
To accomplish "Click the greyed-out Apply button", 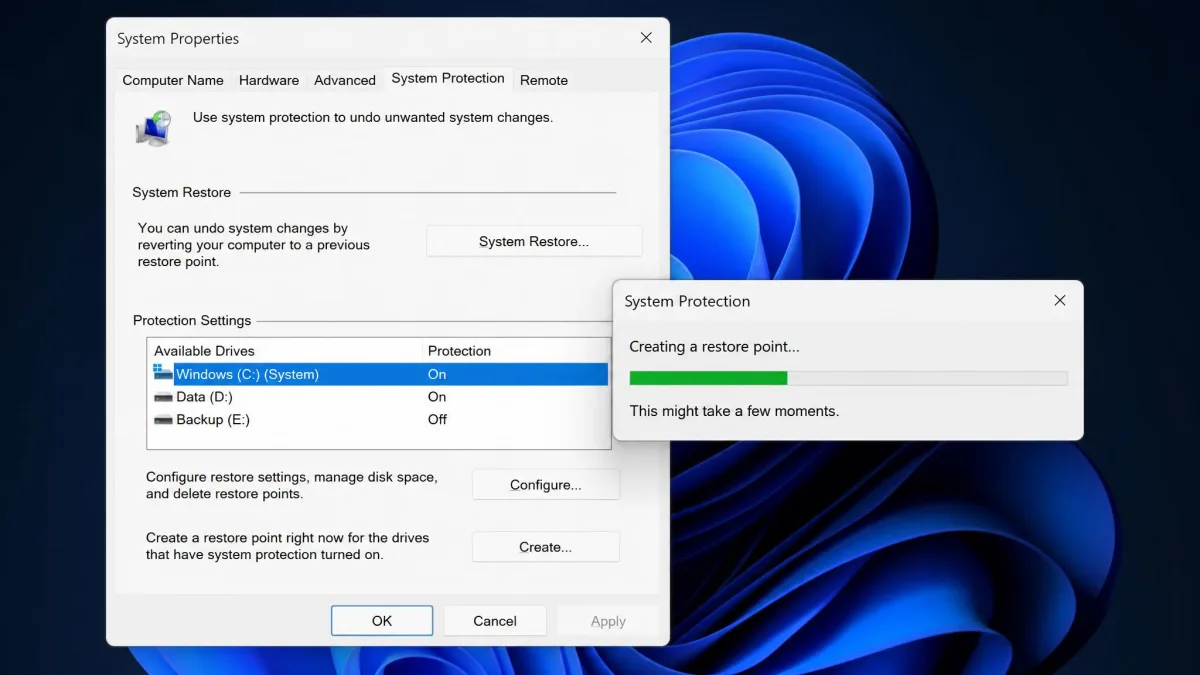I will tap(608, 621).
